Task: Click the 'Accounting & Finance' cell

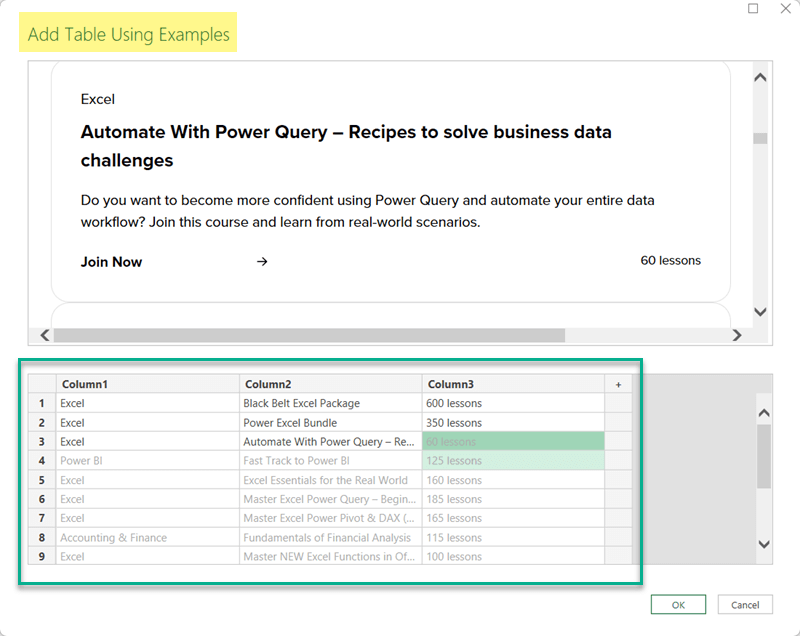Action: (147, 538)
